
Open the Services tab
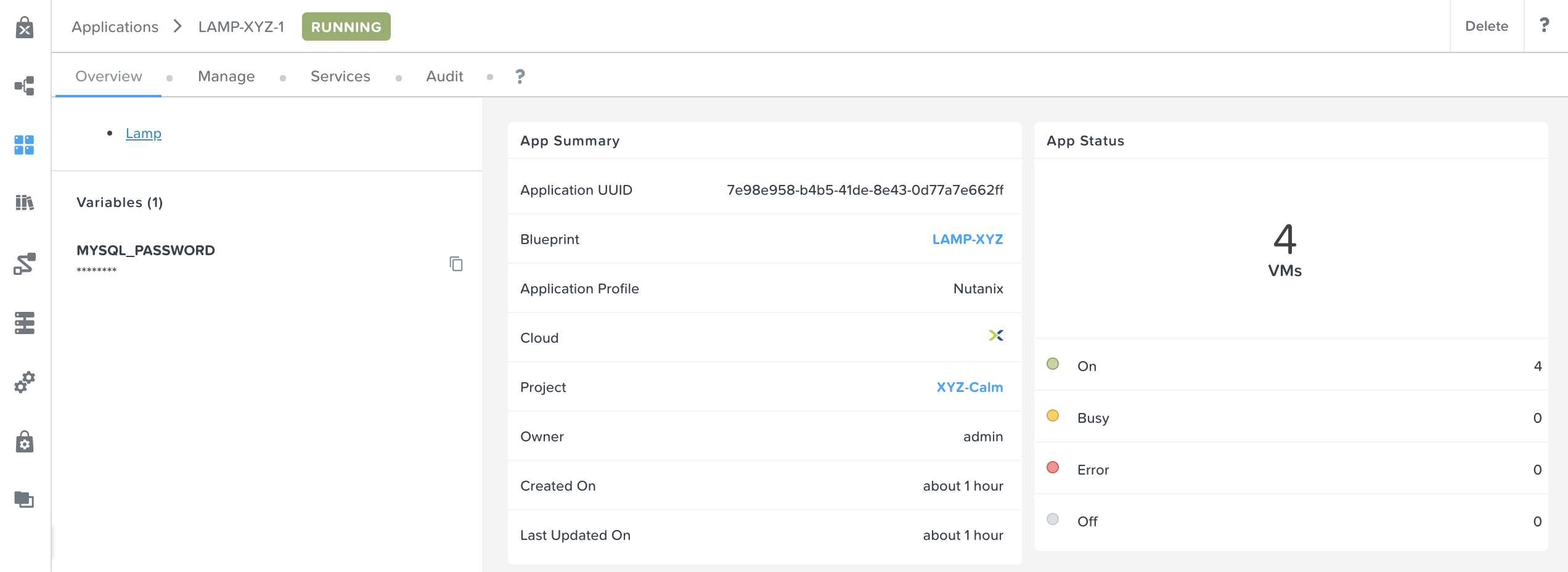click(x=340, y=76)
